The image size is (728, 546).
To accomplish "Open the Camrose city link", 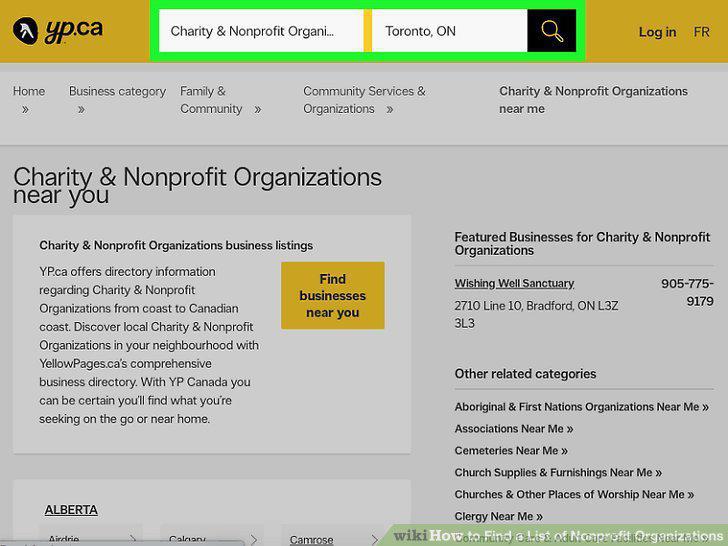I will pos(312,540).
